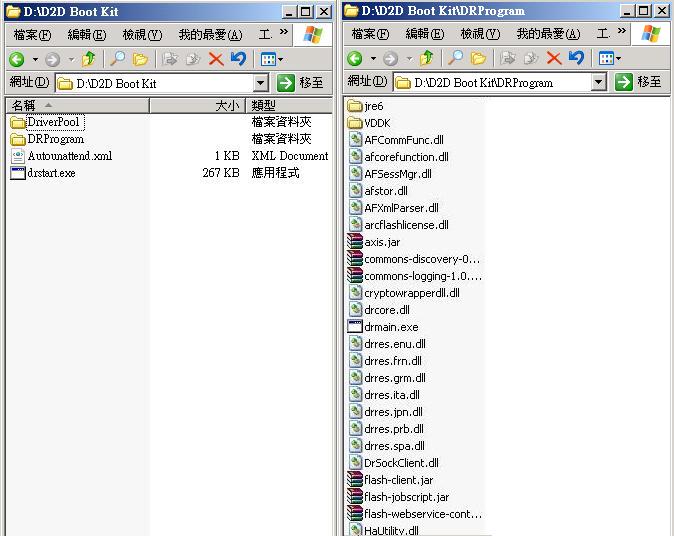Open 檔案(F) menu in D2D Boot Kit window

[32, 35]
